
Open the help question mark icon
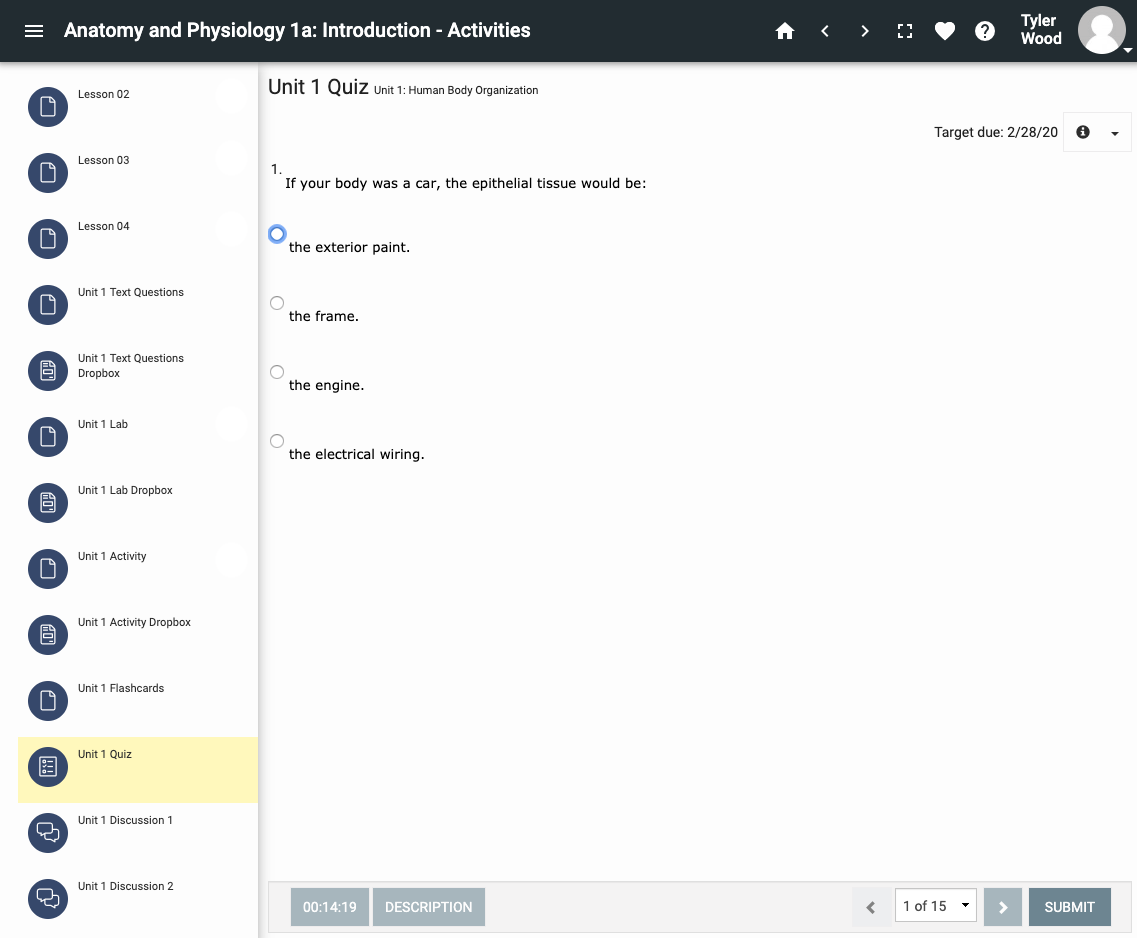point(985,31)
